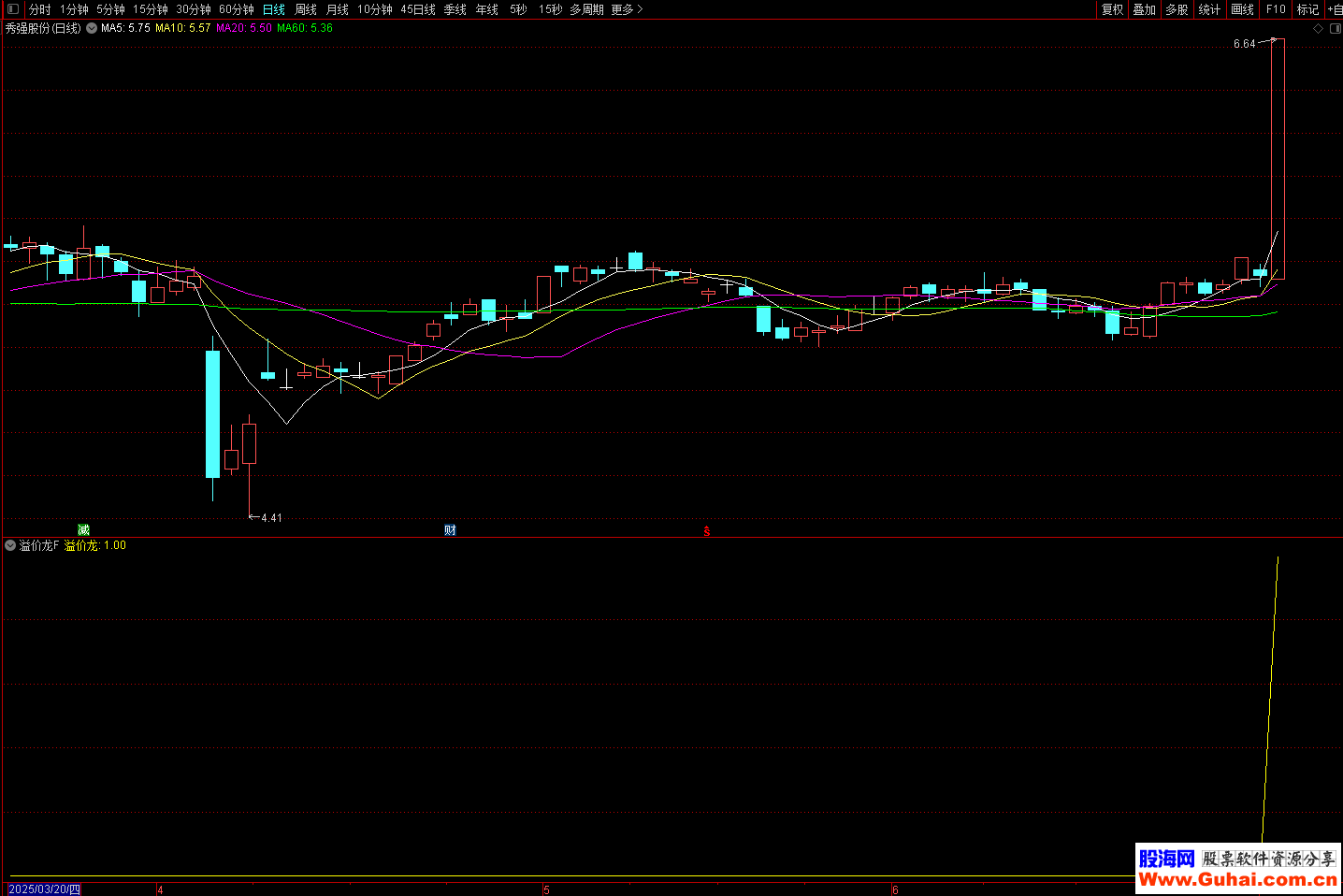The height and width of the screenshot is (896, 1343).
Task: Select the 1分钟 period tab
Action: click(74, 9)
